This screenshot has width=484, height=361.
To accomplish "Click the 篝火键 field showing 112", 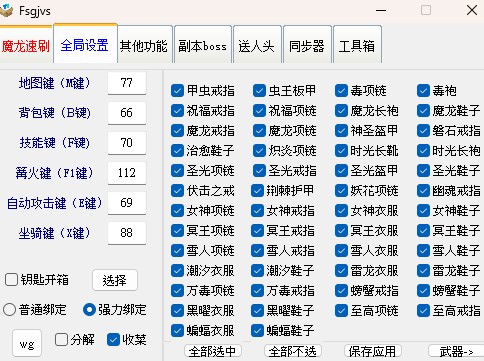I will point(127,173).
